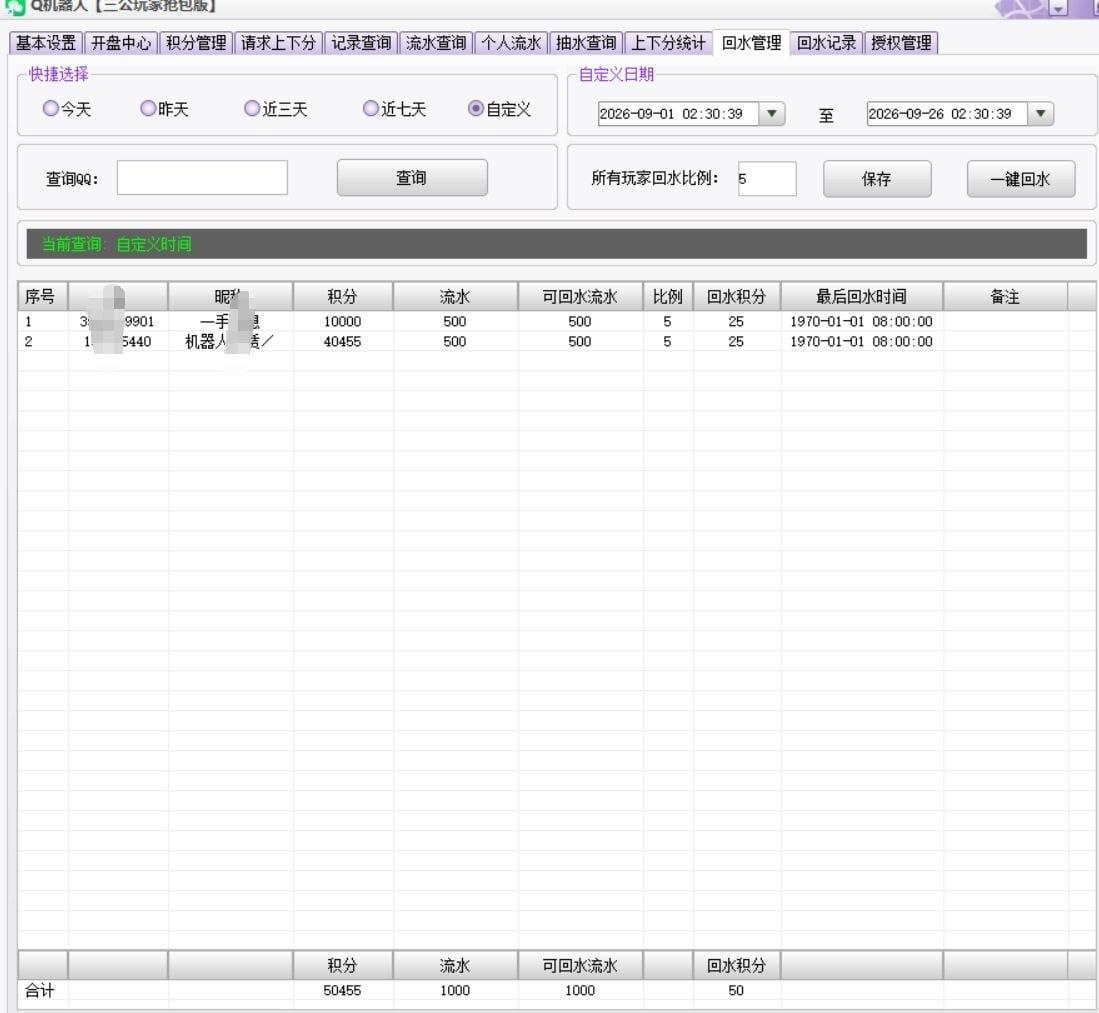Switch to the 流水查询 tab
Image resolution: width=1099 pixels, height=1013 pixels.
click(x=436, y=43)
